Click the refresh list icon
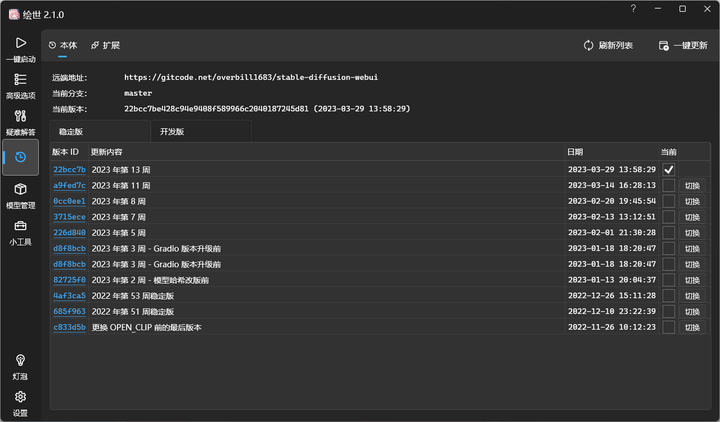Screen dimensions: 720x422 click(x=588, y=45)
